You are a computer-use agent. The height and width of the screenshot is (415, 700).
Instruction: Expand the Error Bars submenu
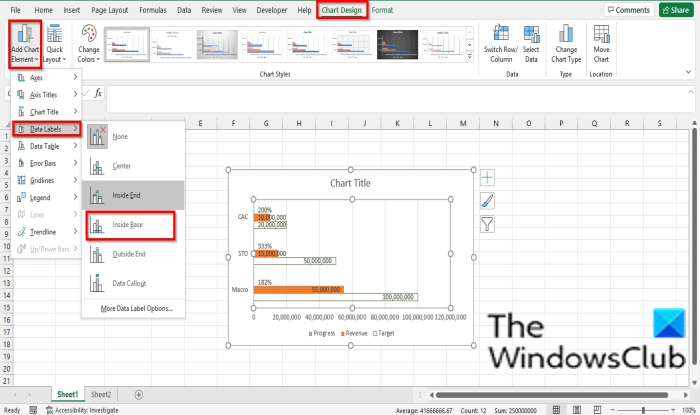coord(46,163)
